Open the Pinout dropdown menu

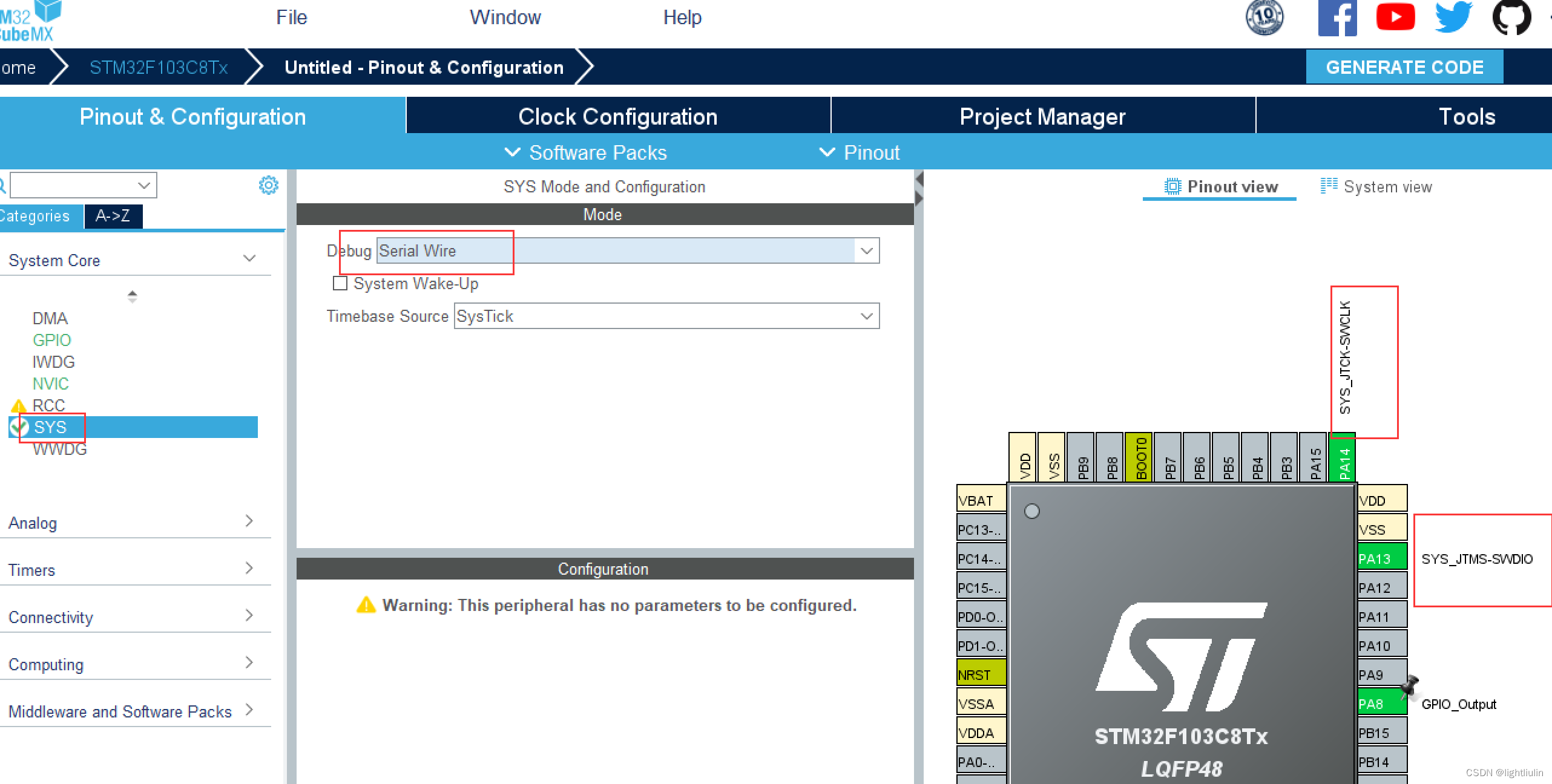point(860,152)
